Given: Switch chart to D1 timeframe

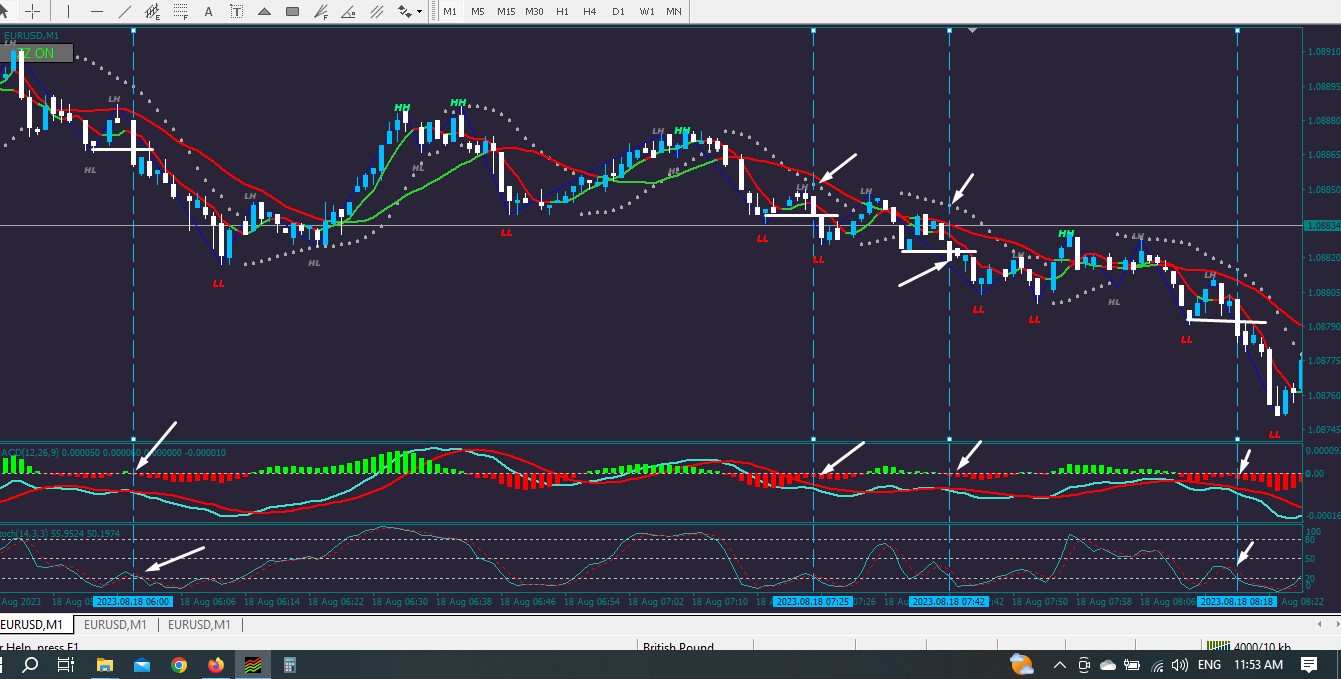Looking at the screenshot, I should [618, 11].
